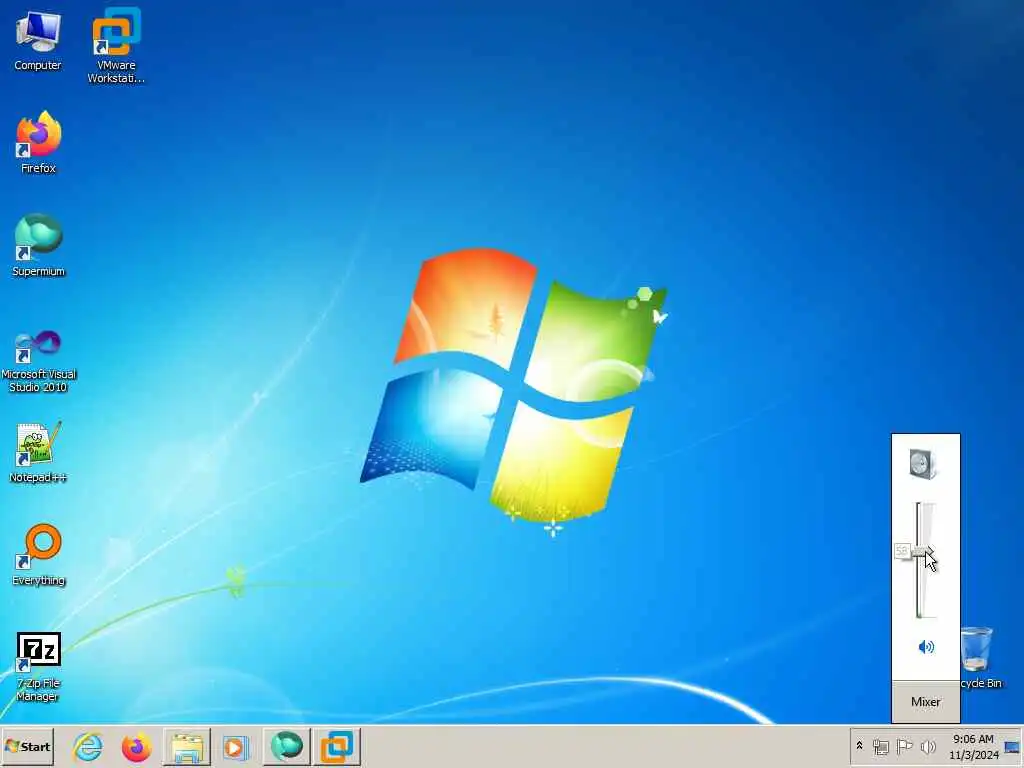Select the Recycle Bin desktop icon
Image resolution: width=1024 pixels, height=768 pixels.
pyautogui.click(x=980, y=658)
